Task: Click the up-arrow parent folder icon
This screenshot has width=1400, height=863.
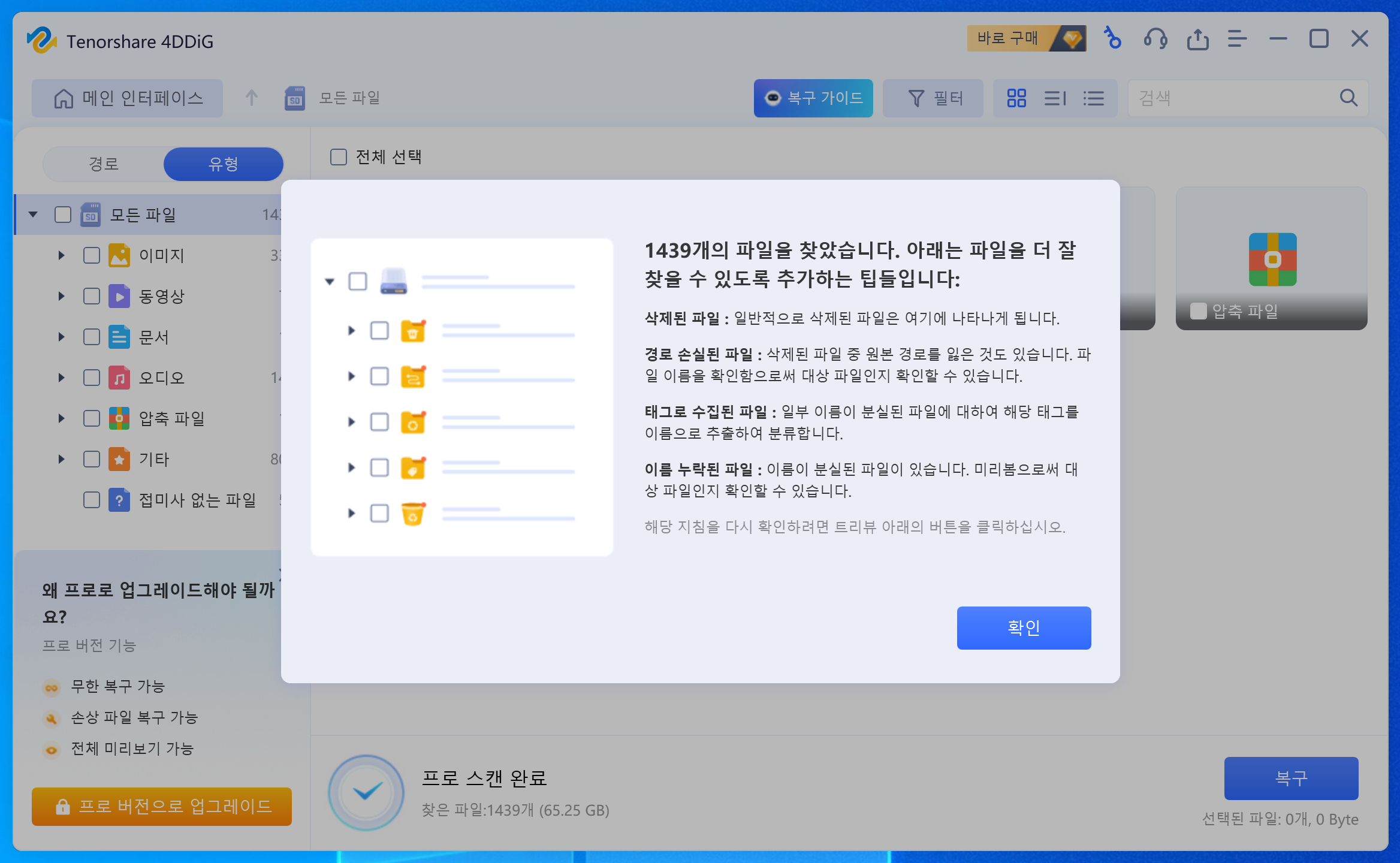Action: coord(252,98)
